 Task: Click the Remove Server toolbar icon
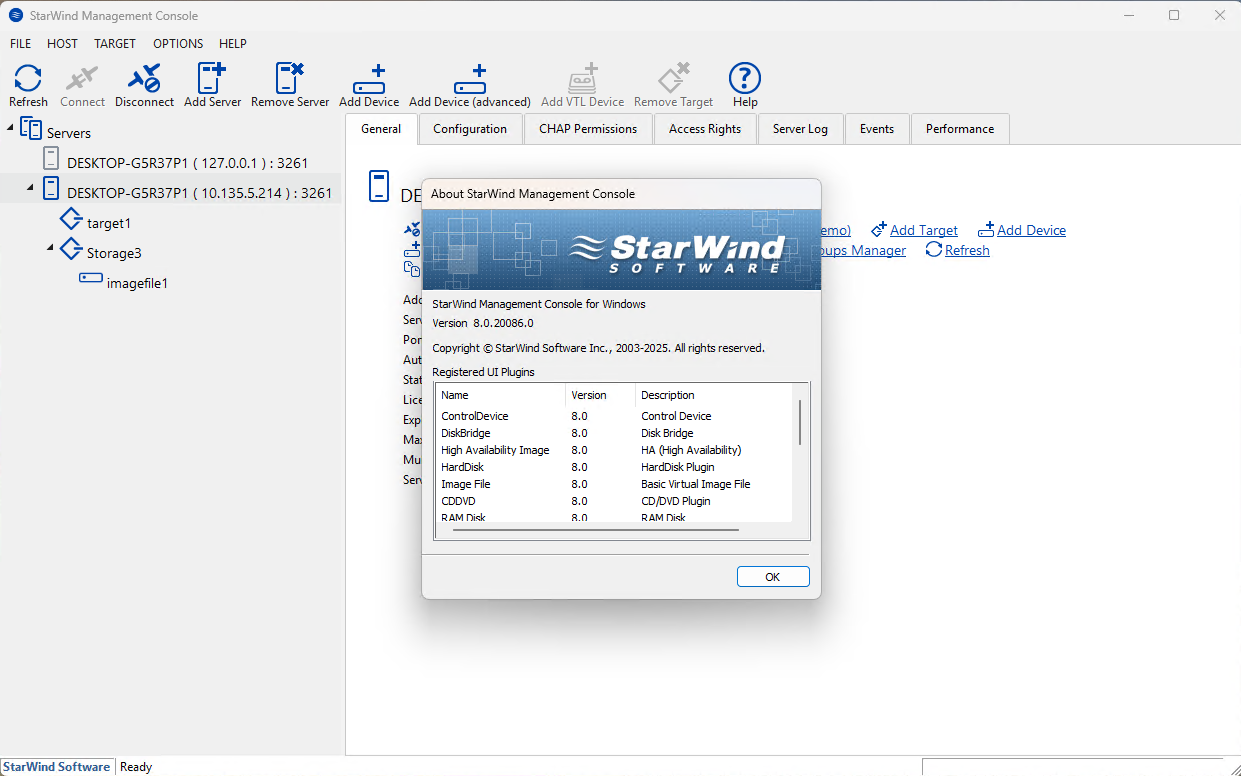click(290, 78)
